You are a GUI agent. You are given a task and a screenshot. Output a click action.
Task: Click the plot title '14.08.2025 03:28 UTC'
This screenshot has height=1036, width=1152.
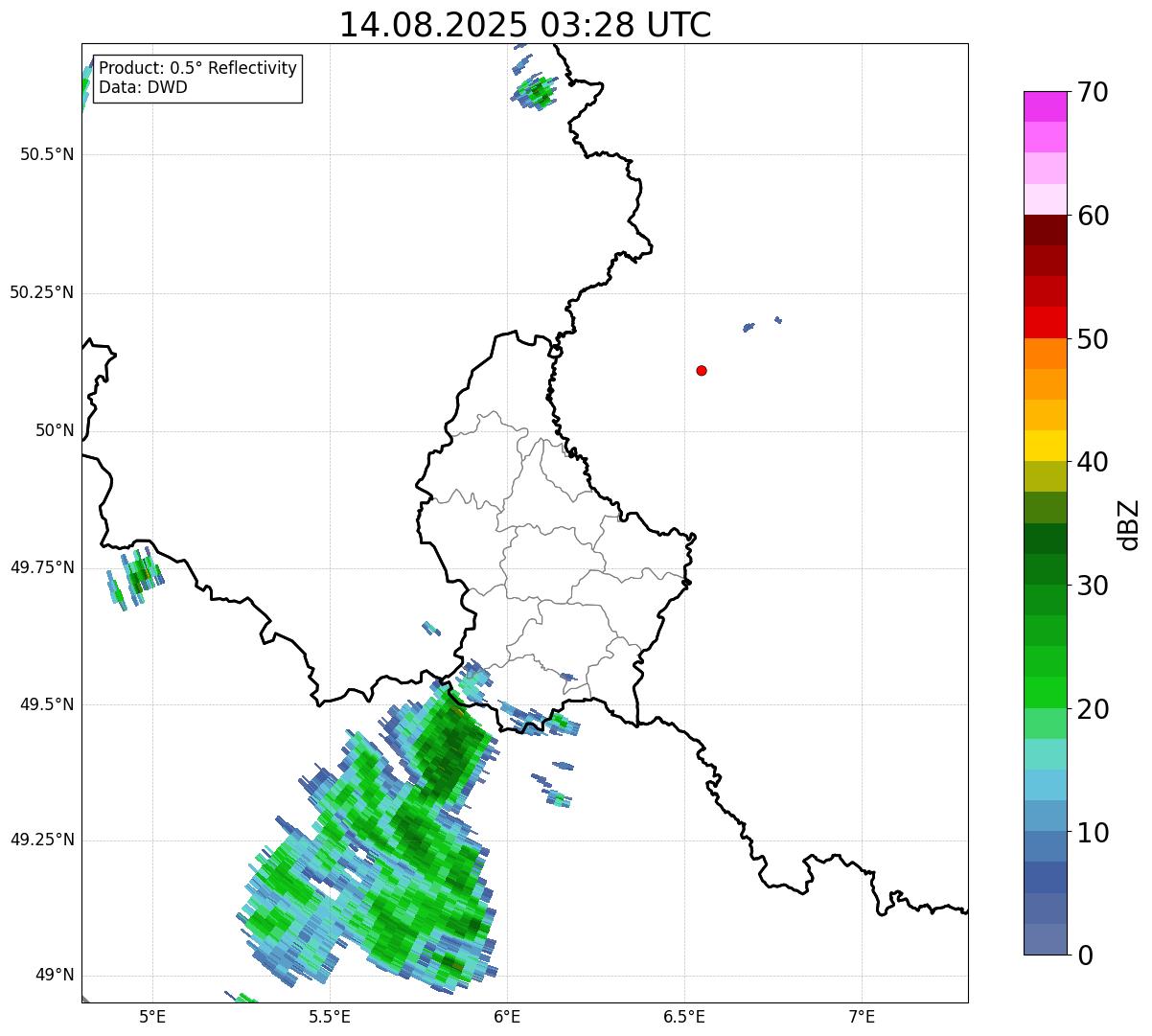(x=525, y=25)
